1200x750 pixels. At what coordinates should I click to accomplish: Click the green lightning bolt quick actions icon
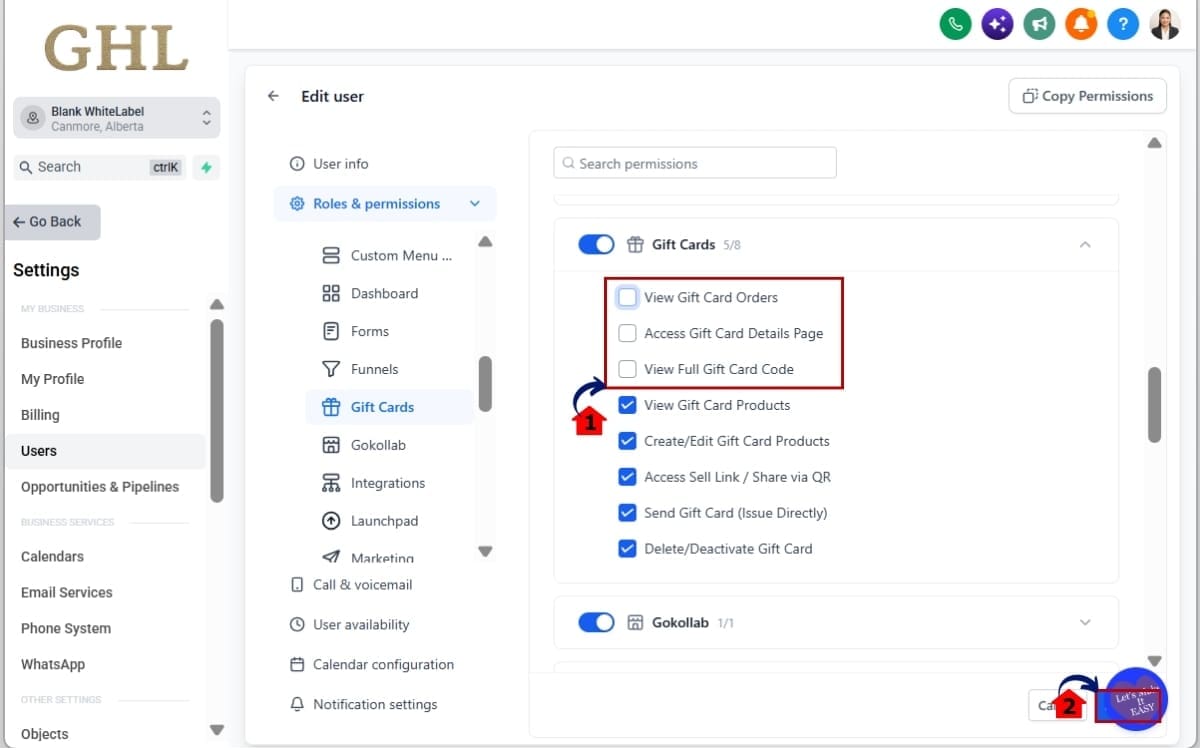206,167
